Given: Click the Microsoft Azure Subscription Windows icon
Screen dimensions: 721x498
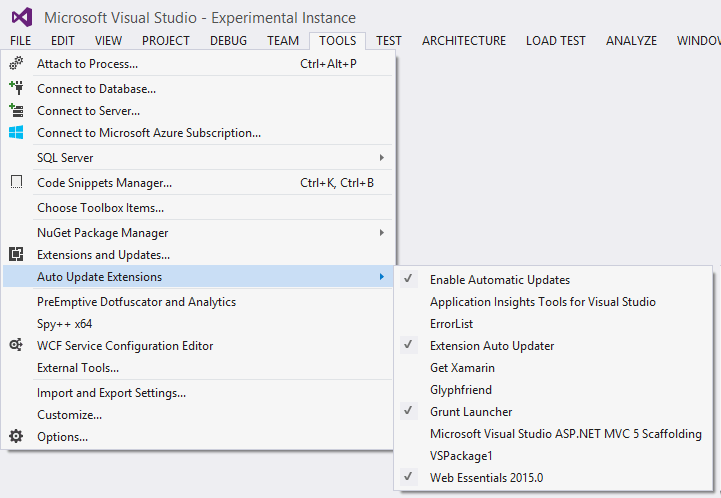Looking at the screenshot, I should pyautogui.click(x=16, y=132).
